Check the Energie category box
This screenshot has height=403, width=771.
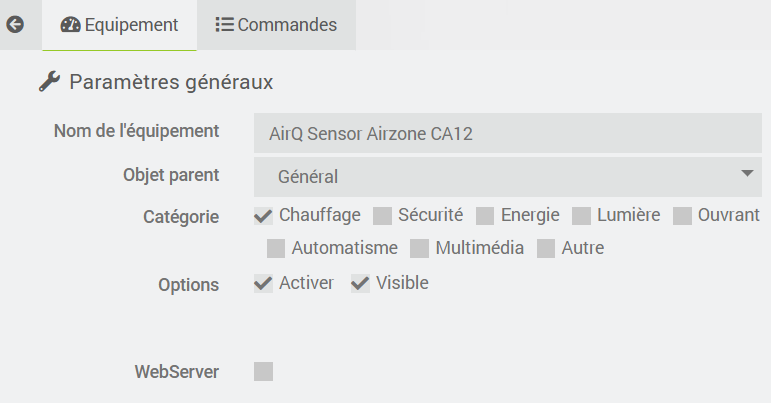coord(485,215)
